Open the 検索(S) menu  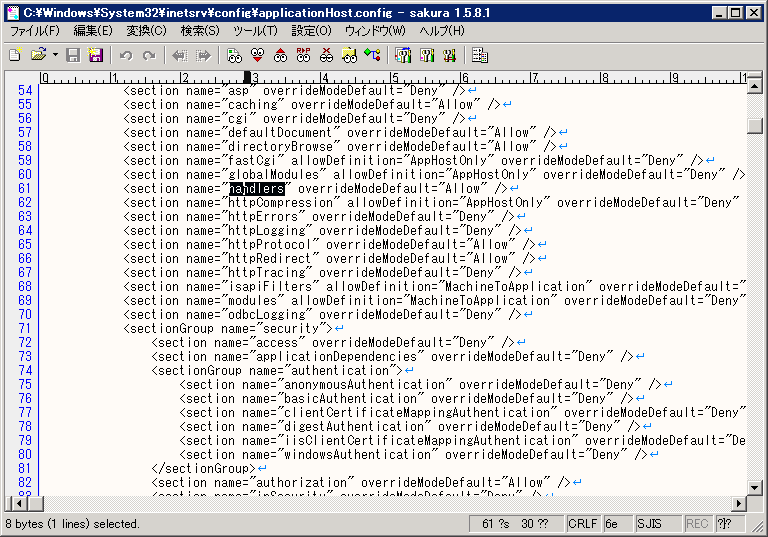point(200,31)
